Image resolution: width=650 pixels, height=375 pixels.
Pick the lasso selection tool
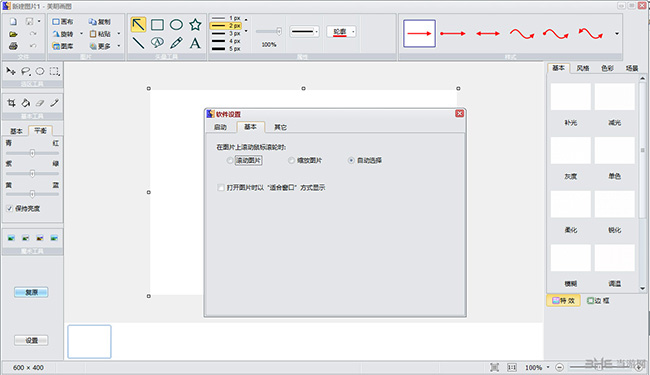pyautogui.click(x=26, y=71)
